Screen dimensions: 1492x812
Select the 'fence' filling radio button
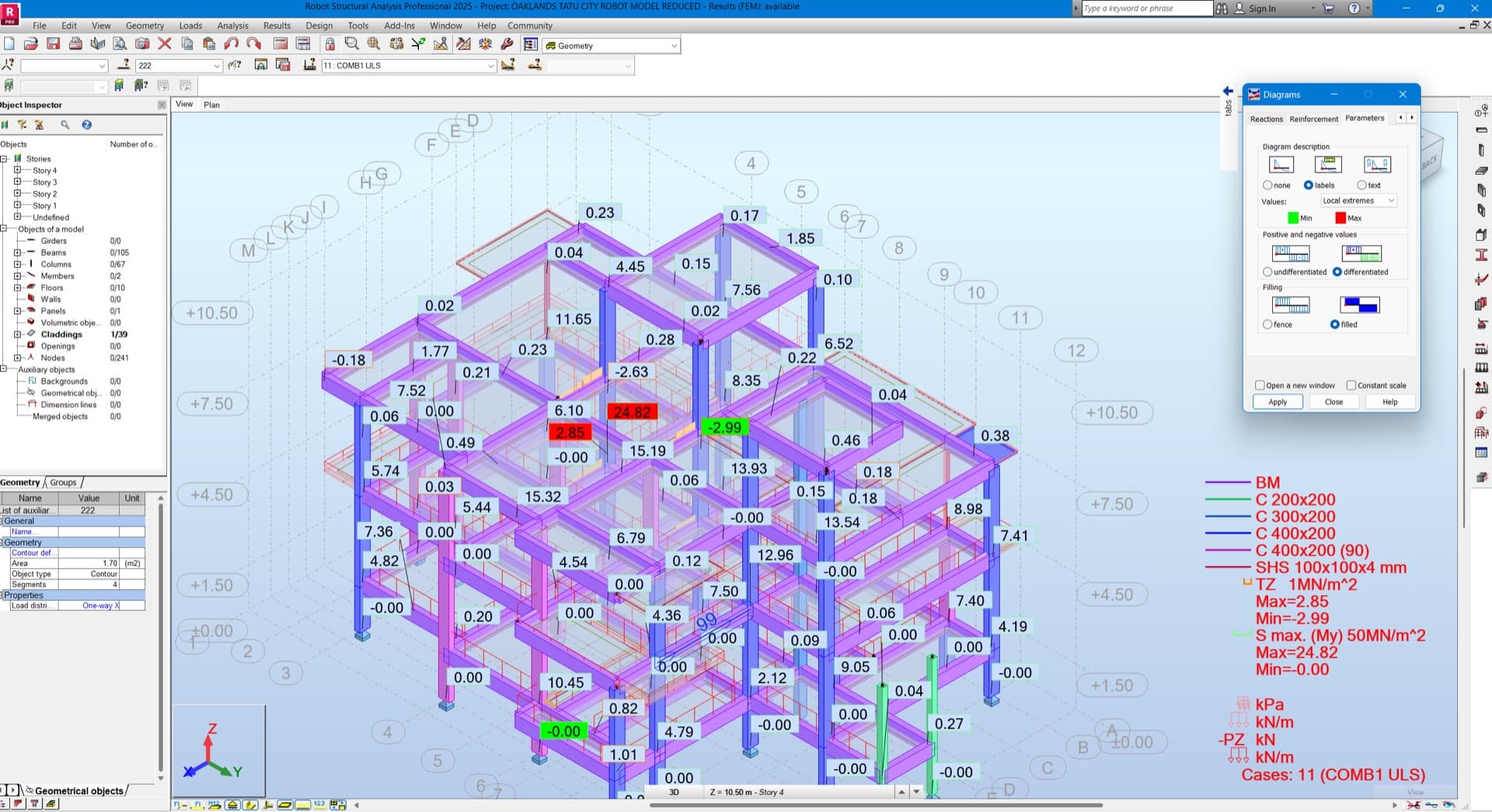[1267, 325]
